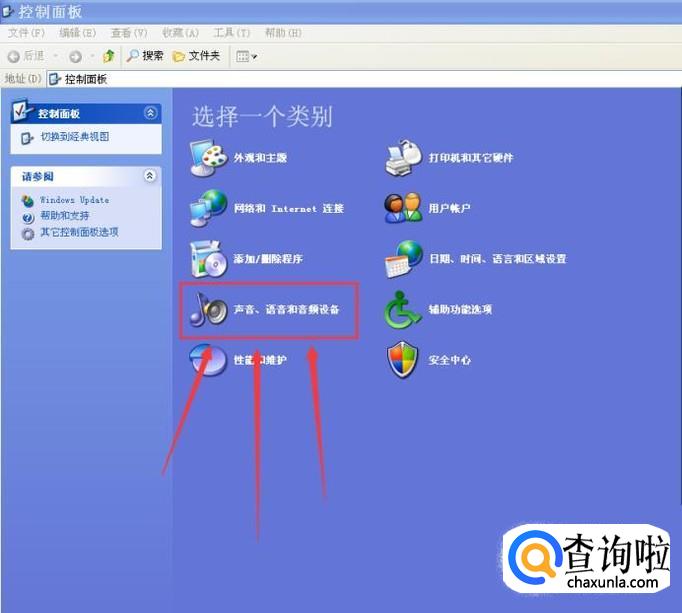Open the 性能和维护 category link
682x613 pixels.
[x=259, y=360]
